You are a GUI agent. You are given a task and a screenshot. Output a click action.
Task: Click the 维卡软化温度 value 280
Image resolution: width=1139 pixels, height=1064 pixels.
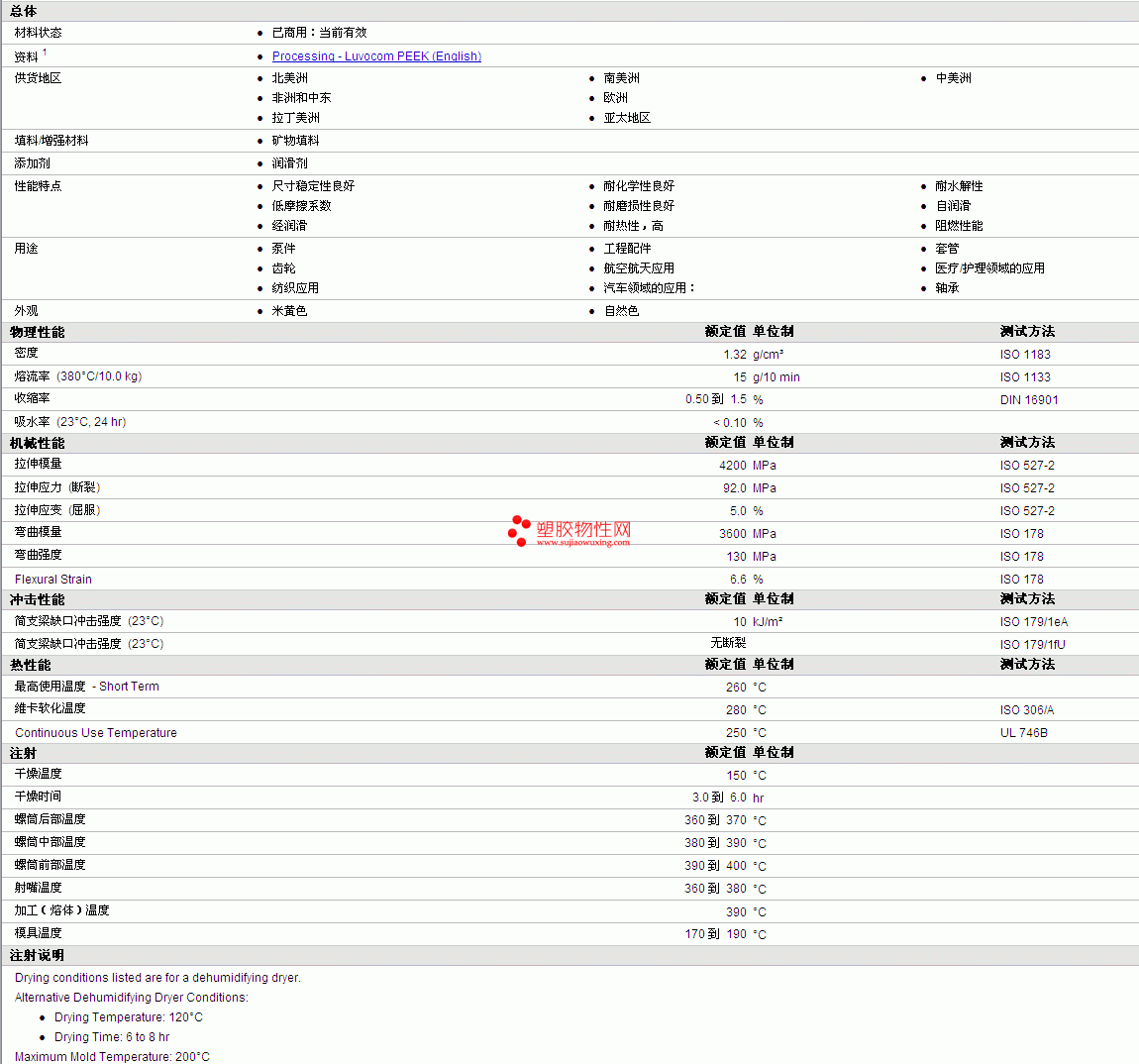(736, 710)
